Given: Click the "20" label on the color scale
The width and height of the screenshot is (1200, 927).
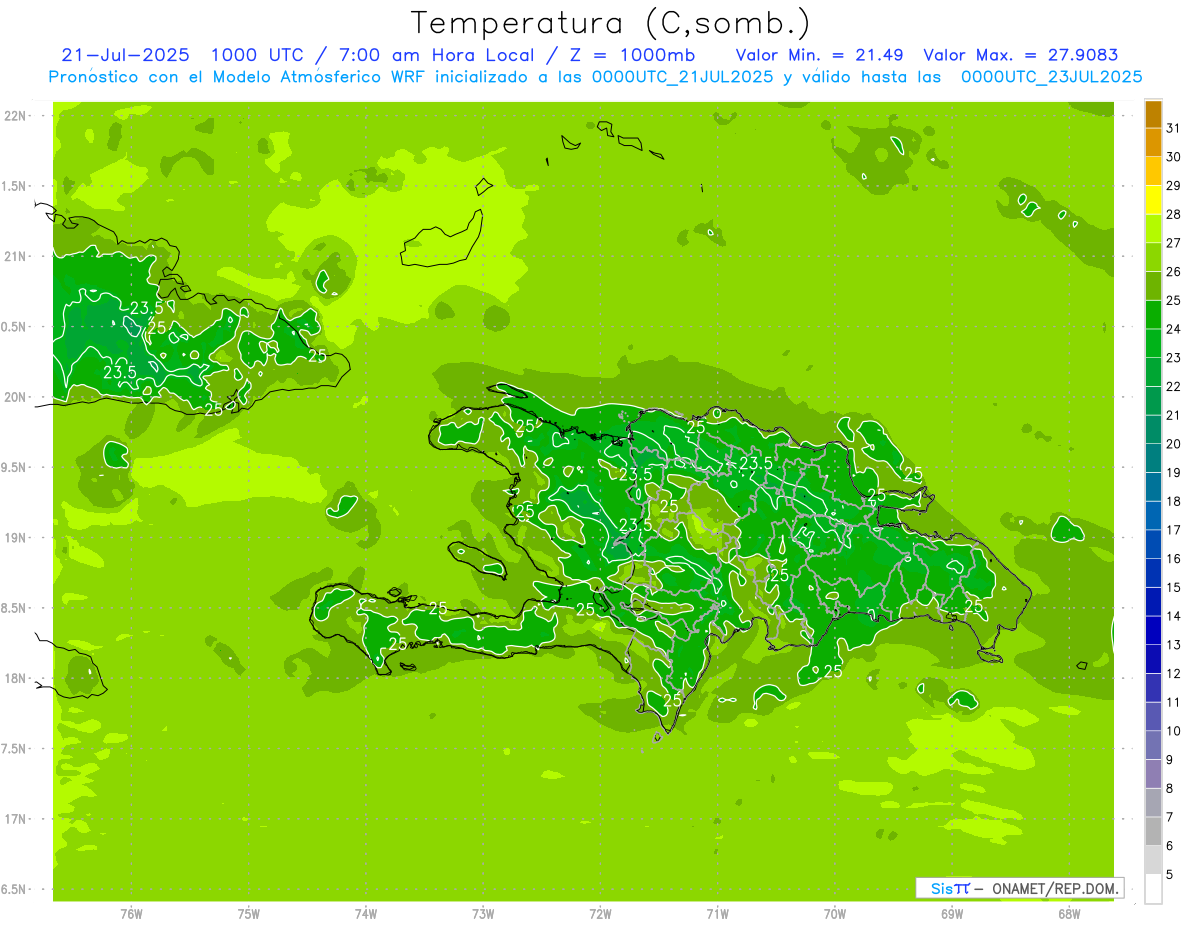Looking at the screenshot, I should 1173,444.
